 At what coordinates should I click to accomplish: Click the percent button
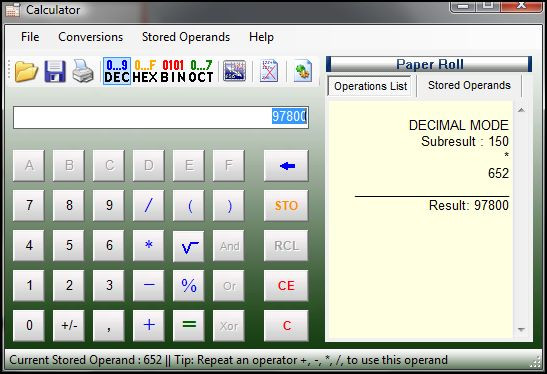[x=188, y=286]
